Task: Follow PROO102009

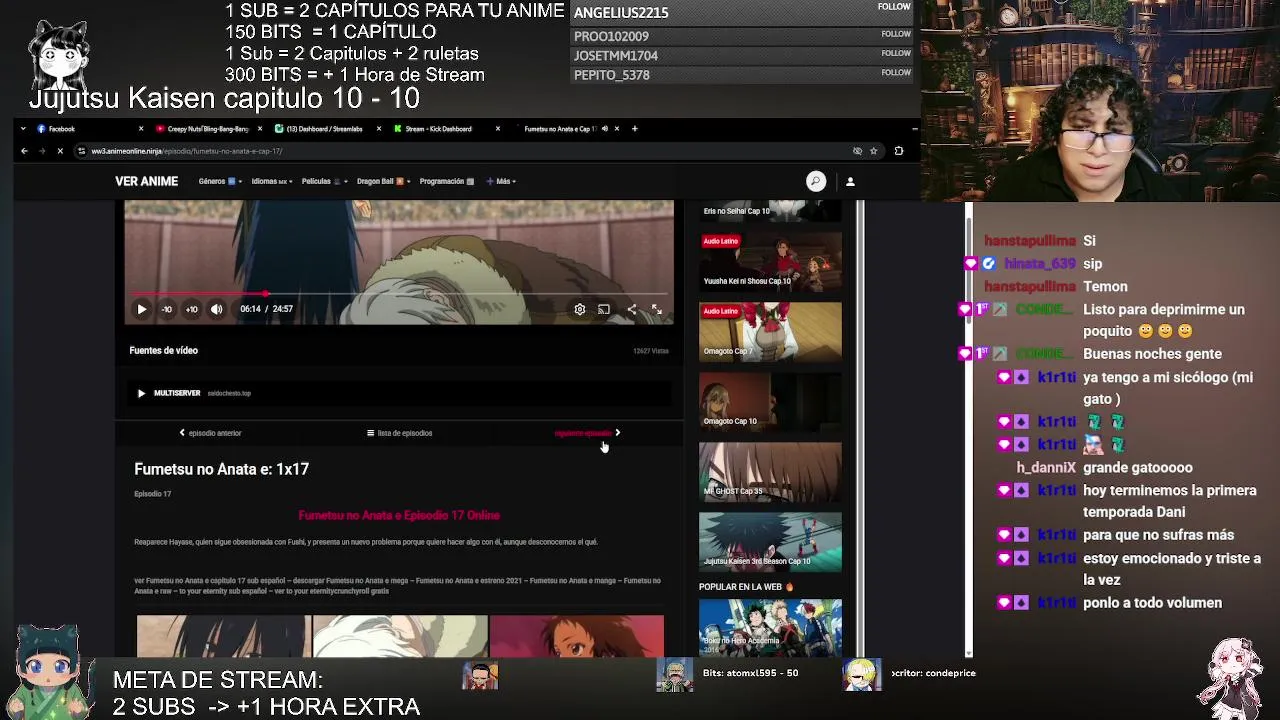Action: (896, 34)
